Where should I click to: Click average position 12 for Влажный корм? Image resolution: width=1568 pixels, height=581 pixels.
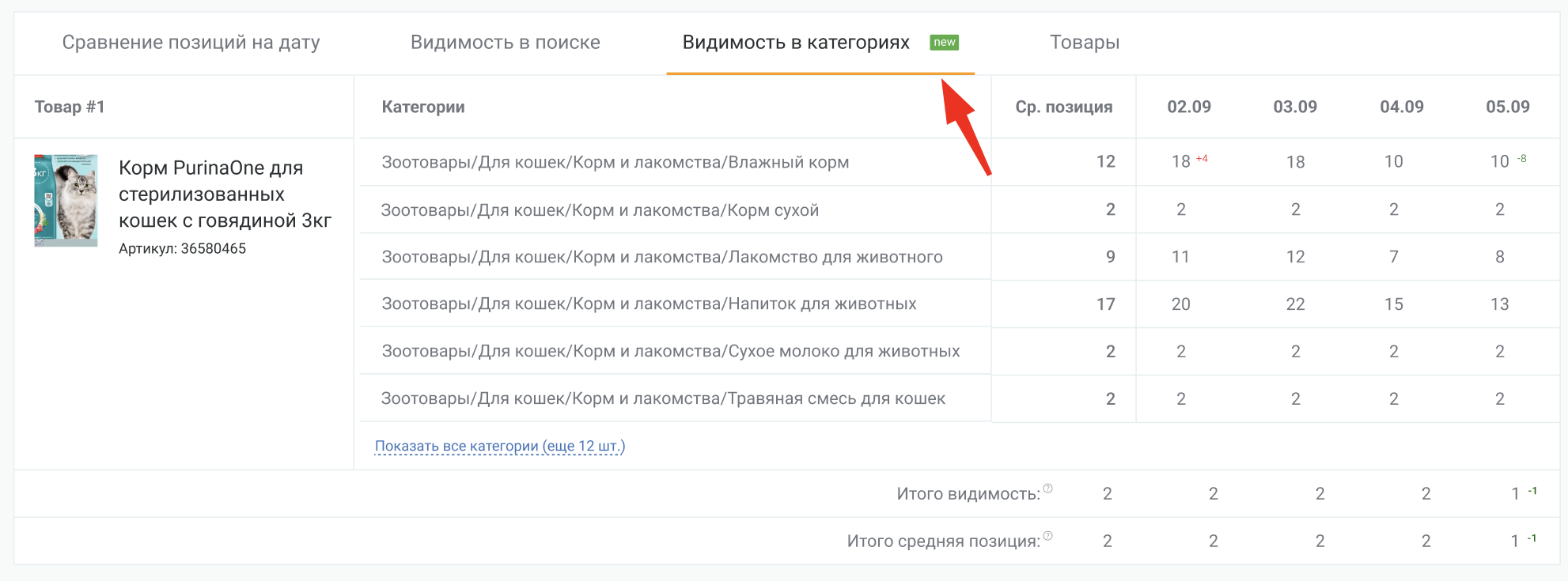pyautogui.click(x=1105, y=162)
